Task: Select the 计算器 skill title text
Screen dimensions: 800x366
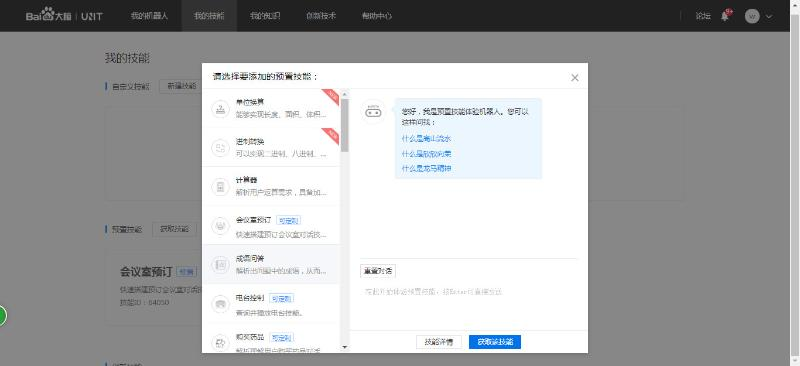Action: 246,180
